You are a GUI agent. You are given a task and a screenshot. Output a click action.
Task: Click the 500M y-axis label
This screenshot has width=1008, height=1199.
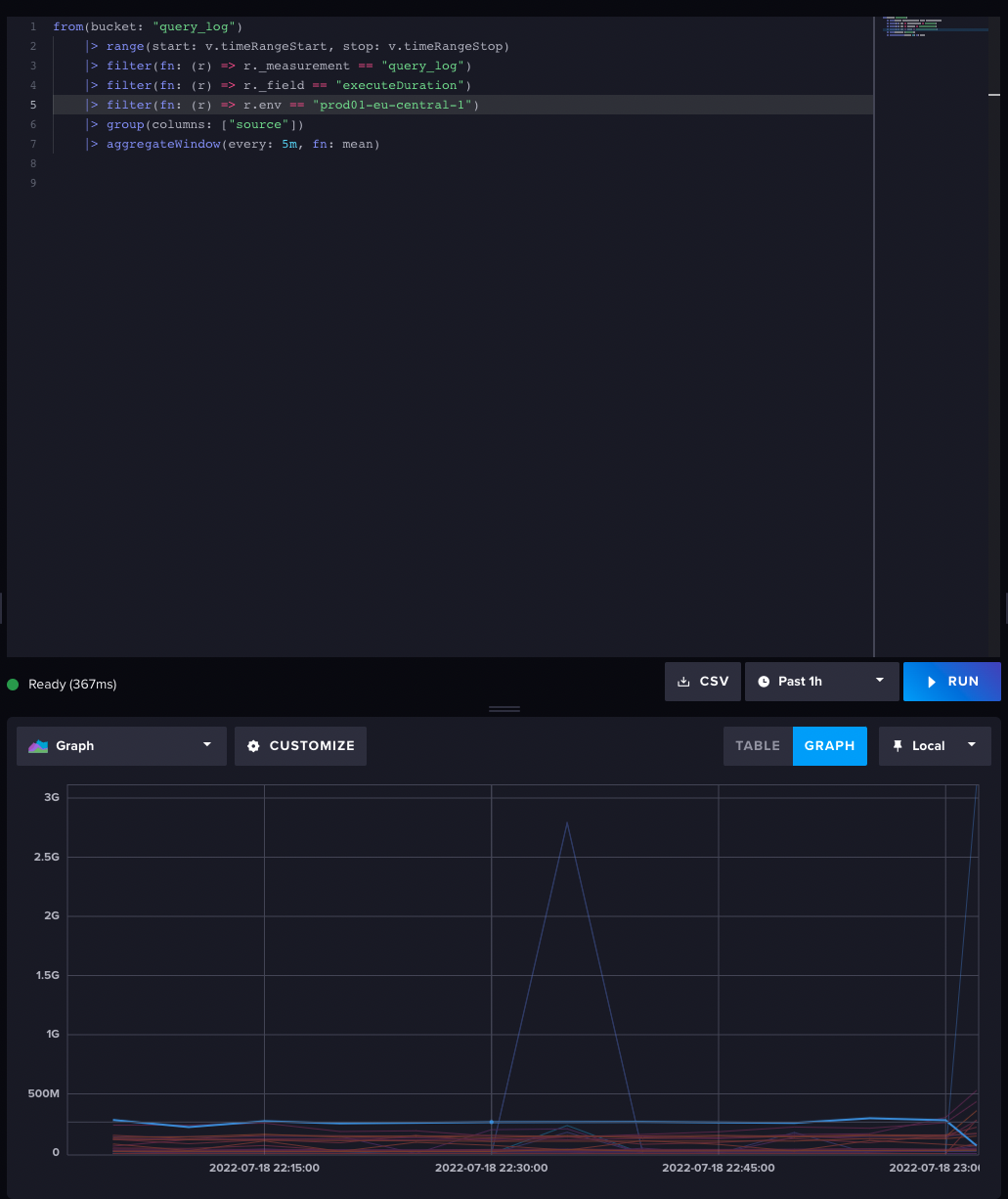(44, 1093)
